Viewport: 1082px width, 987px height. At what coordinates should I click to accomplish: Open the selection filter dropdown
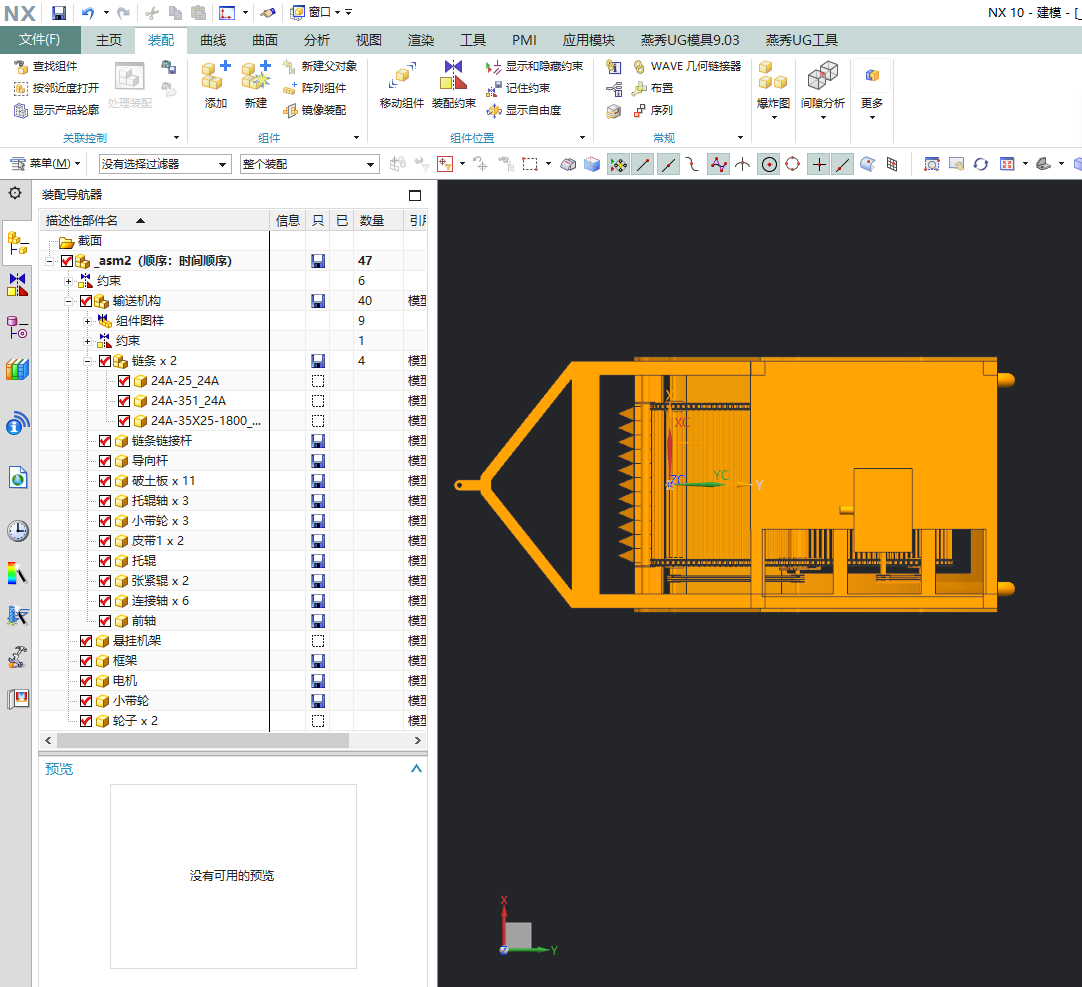[x=165, y=164]
